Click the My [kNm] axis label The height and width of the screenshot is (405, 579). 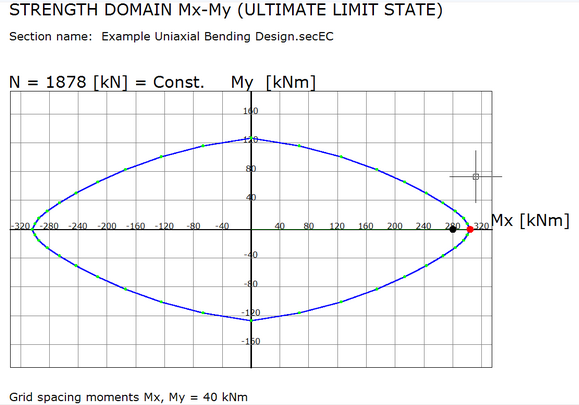(x=273, y=82)
